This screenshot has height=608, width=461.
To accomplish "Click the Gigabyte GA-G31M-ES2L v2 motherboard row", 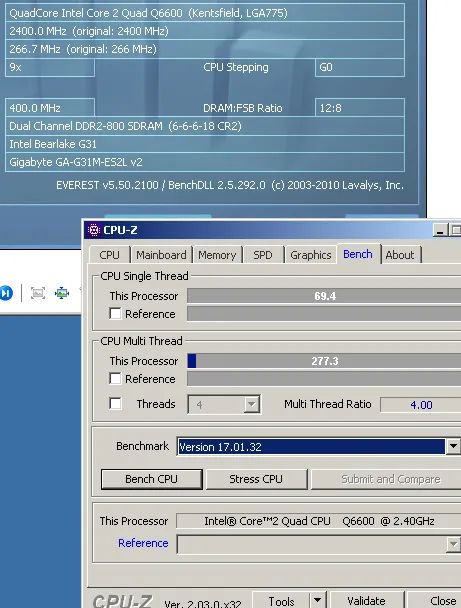I will pyautogui.click(x=205, y=162).
